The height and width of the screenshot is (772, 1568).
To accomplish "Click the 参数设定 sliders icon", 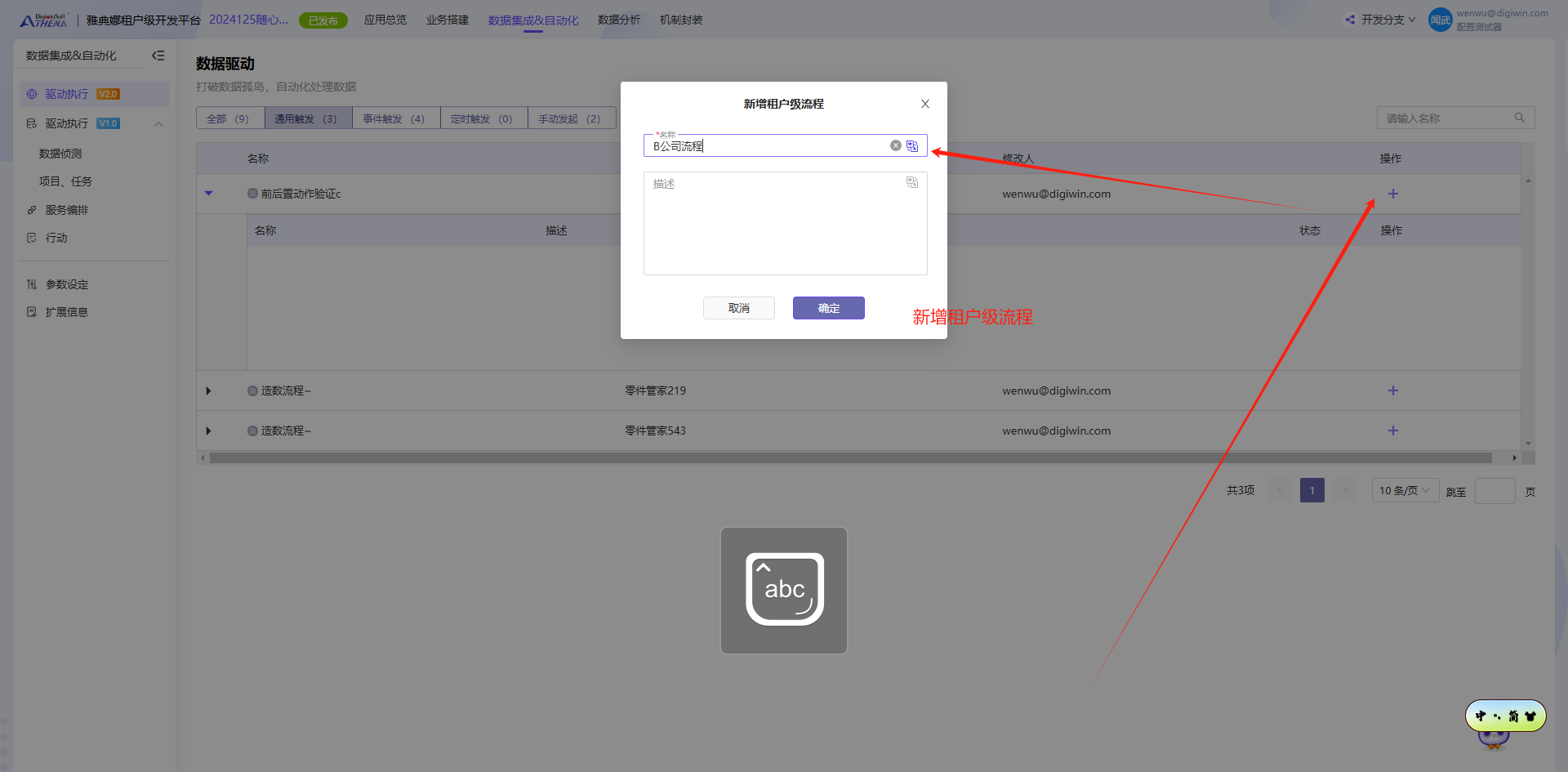I will (31, 284).
